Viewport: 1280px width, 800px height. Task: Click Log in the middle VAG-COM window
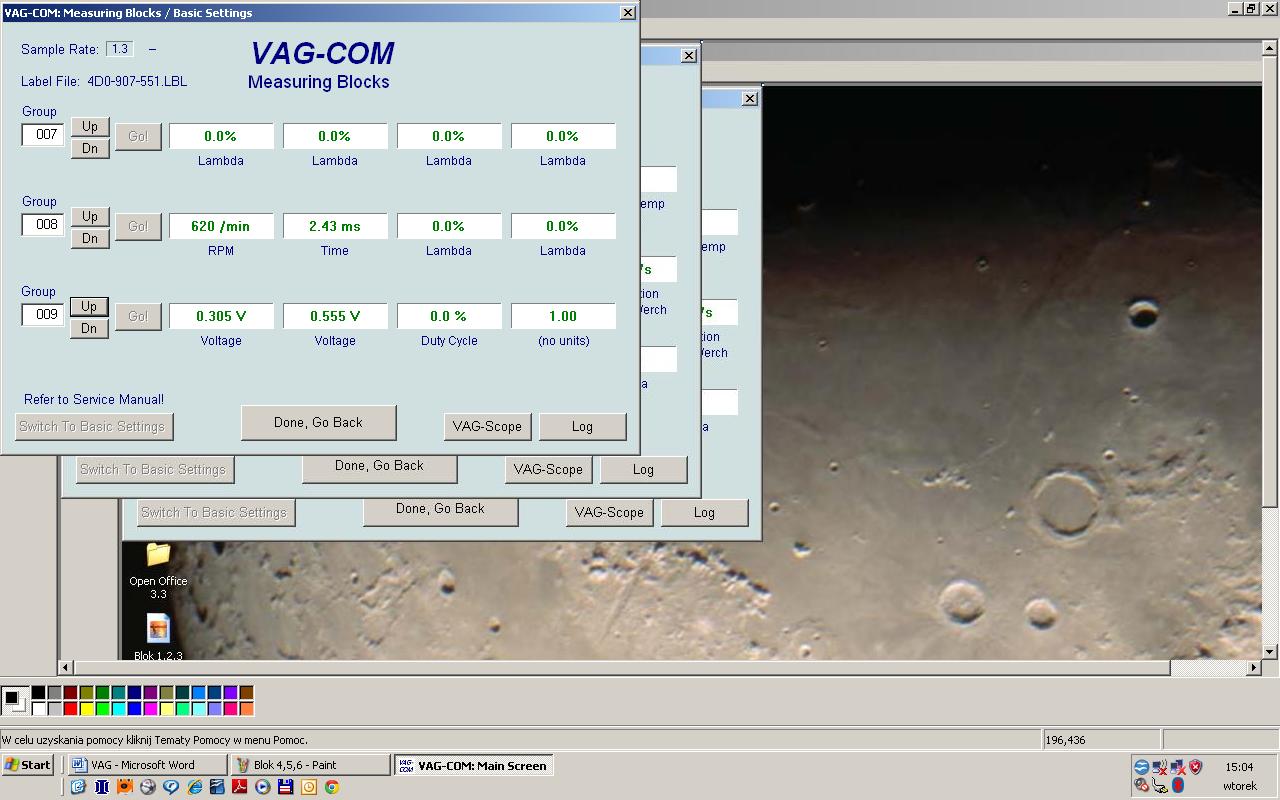[643, 470]
